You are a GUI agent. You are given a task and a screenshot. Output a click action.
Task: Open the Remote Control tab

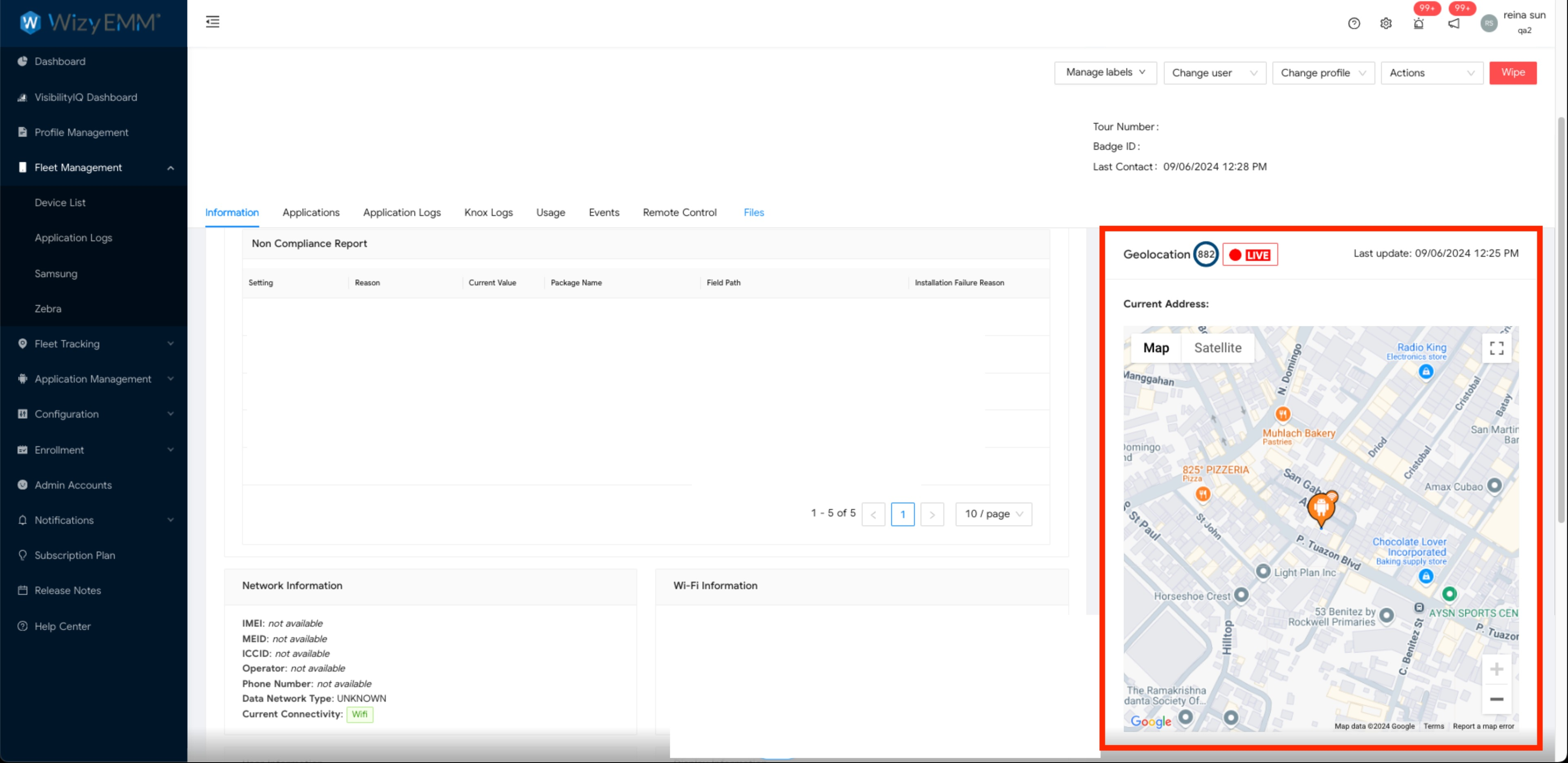[679, 213]
